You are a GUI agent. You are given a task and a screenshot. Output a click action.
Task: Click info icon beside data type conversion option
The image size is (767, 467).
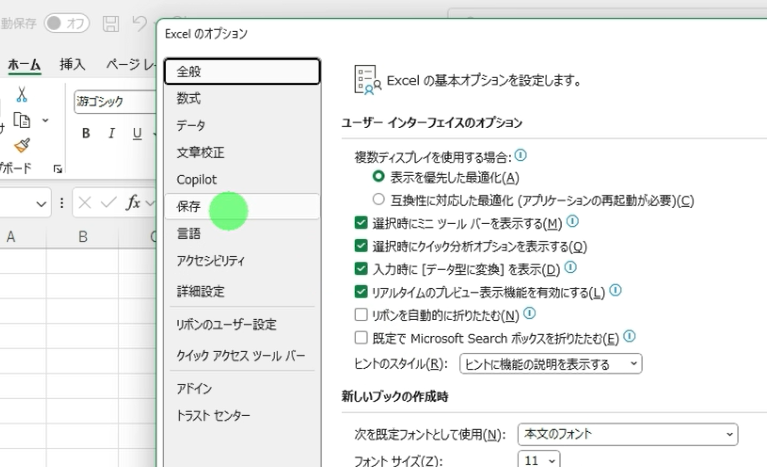point(570,267)
